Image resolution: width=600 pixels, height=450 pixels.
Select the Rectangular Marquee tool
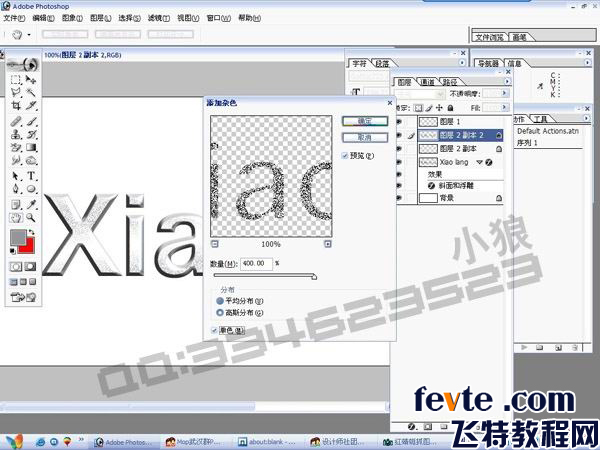[x=16, y=79]
